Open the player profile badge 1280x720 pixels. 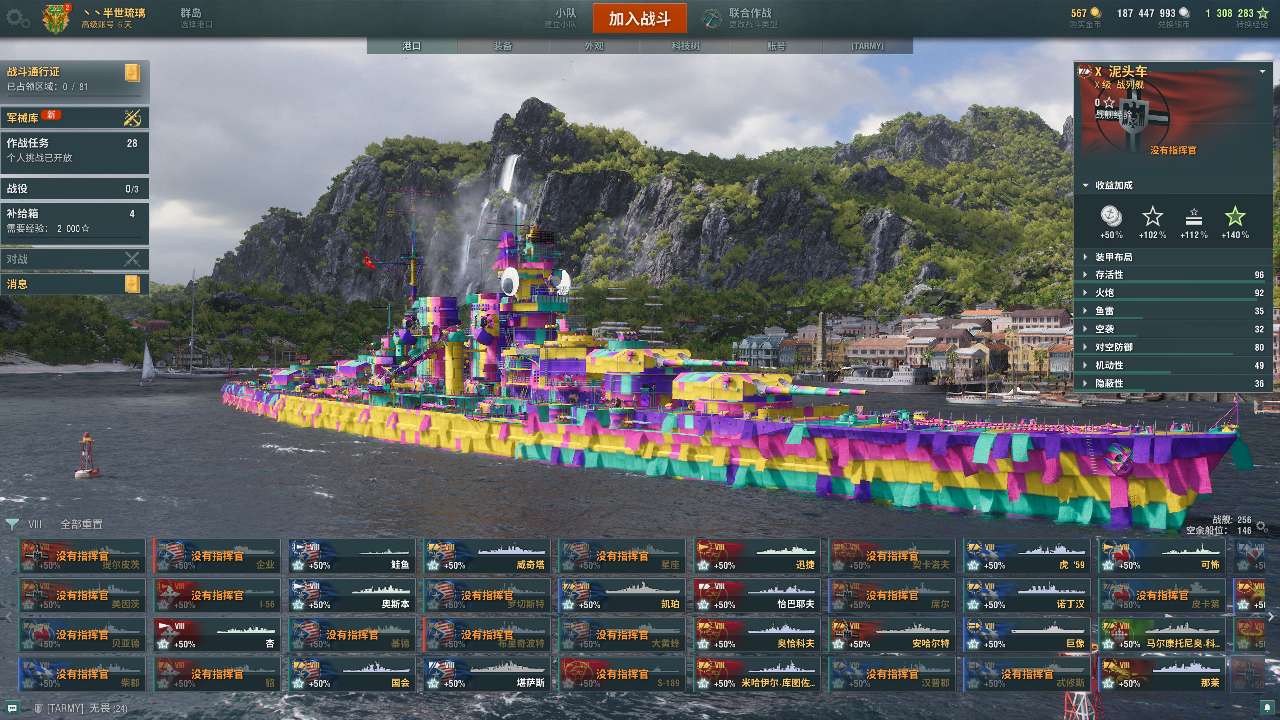point(56,18)
